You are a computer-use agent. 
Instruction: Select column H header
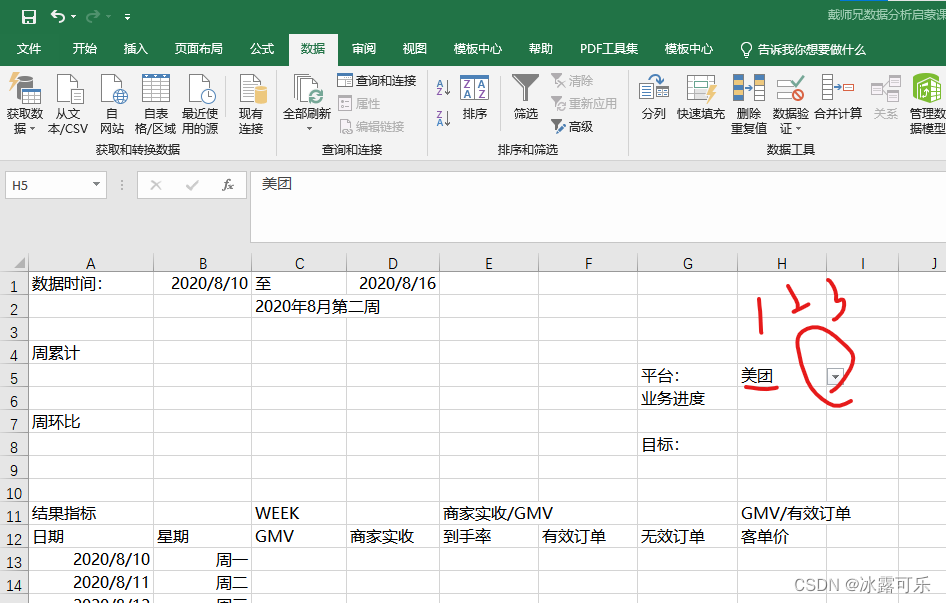click(782, 263)
